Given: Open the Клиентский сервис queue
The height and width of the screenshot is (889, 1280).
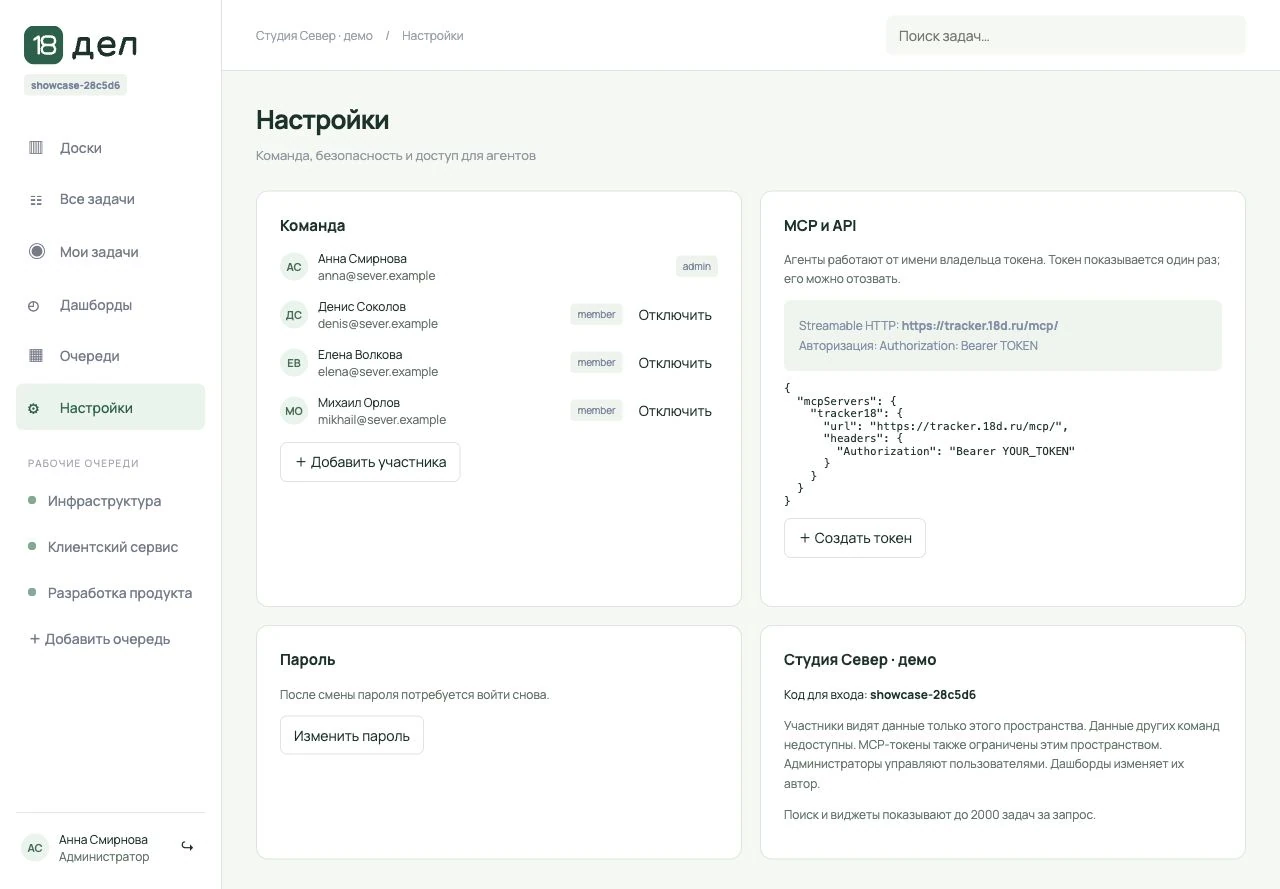Looking at the screenshot, I should 110,547.
